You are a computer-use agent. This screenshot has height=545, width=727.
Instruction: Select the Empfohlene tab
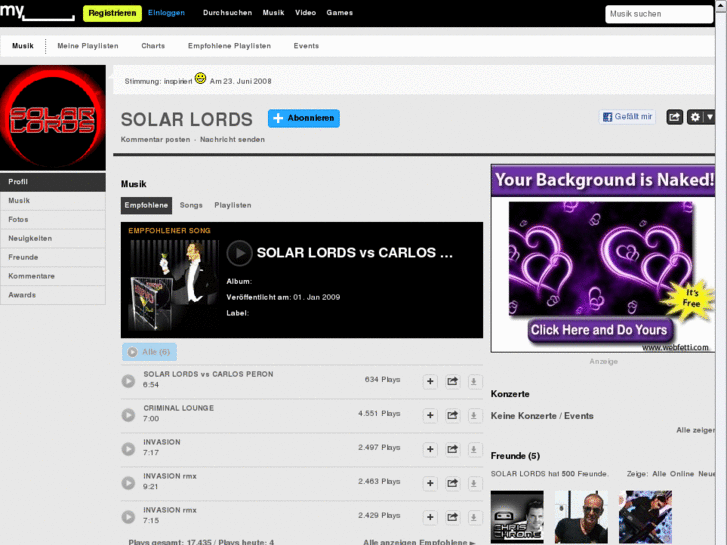tap(146, 205)
